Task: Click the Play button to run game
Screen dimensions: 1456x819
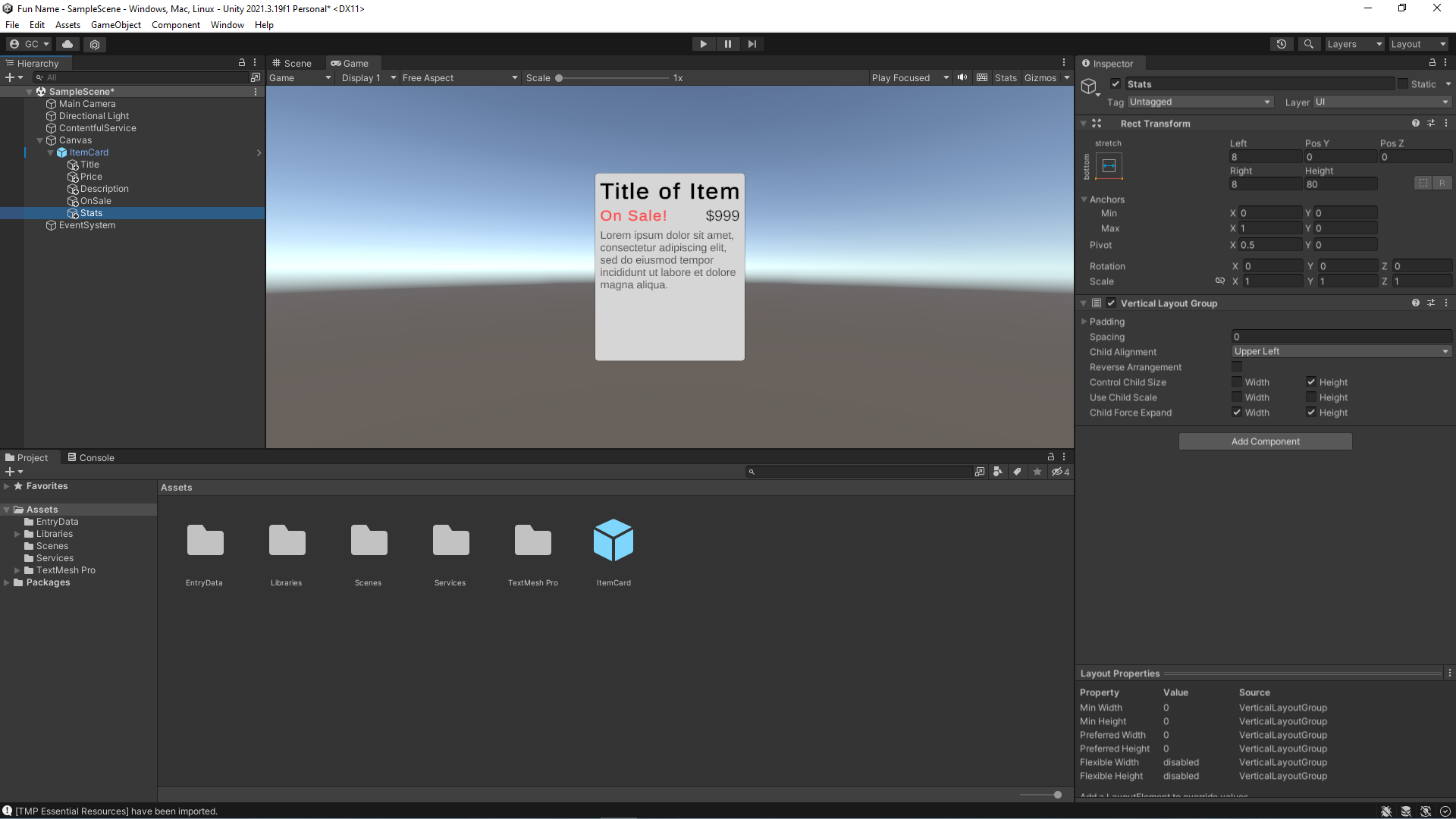Action: click(x=704, y=44)
